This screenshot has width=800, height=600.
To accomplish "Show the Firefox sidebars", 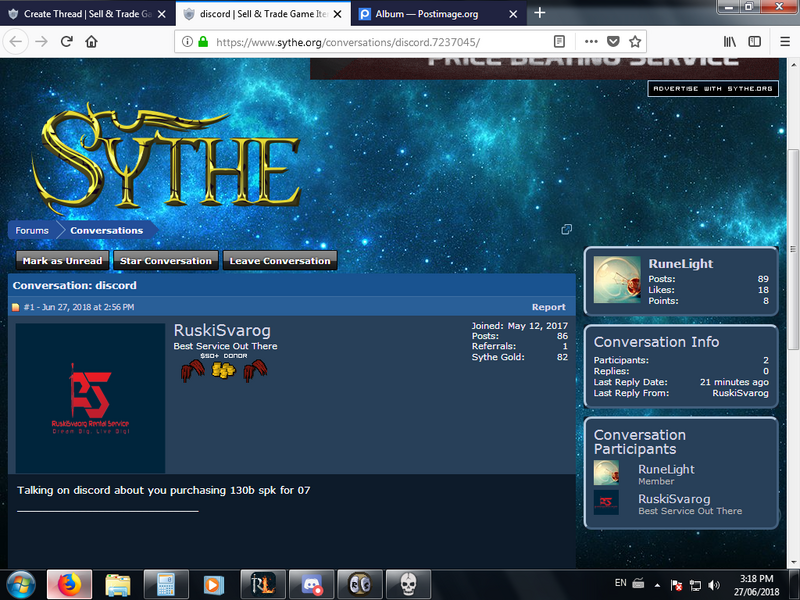I will [755, 41].
